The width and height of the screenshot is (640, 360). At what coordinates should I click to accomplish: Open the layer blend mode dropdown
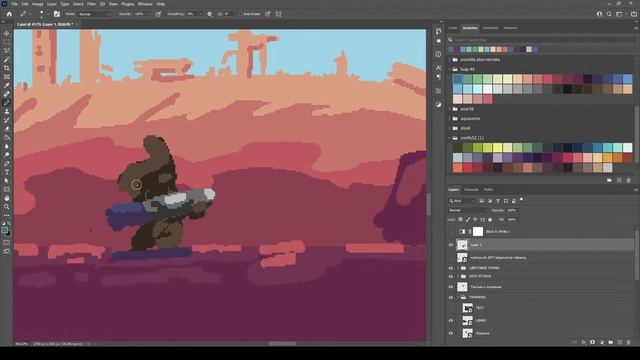468,210
